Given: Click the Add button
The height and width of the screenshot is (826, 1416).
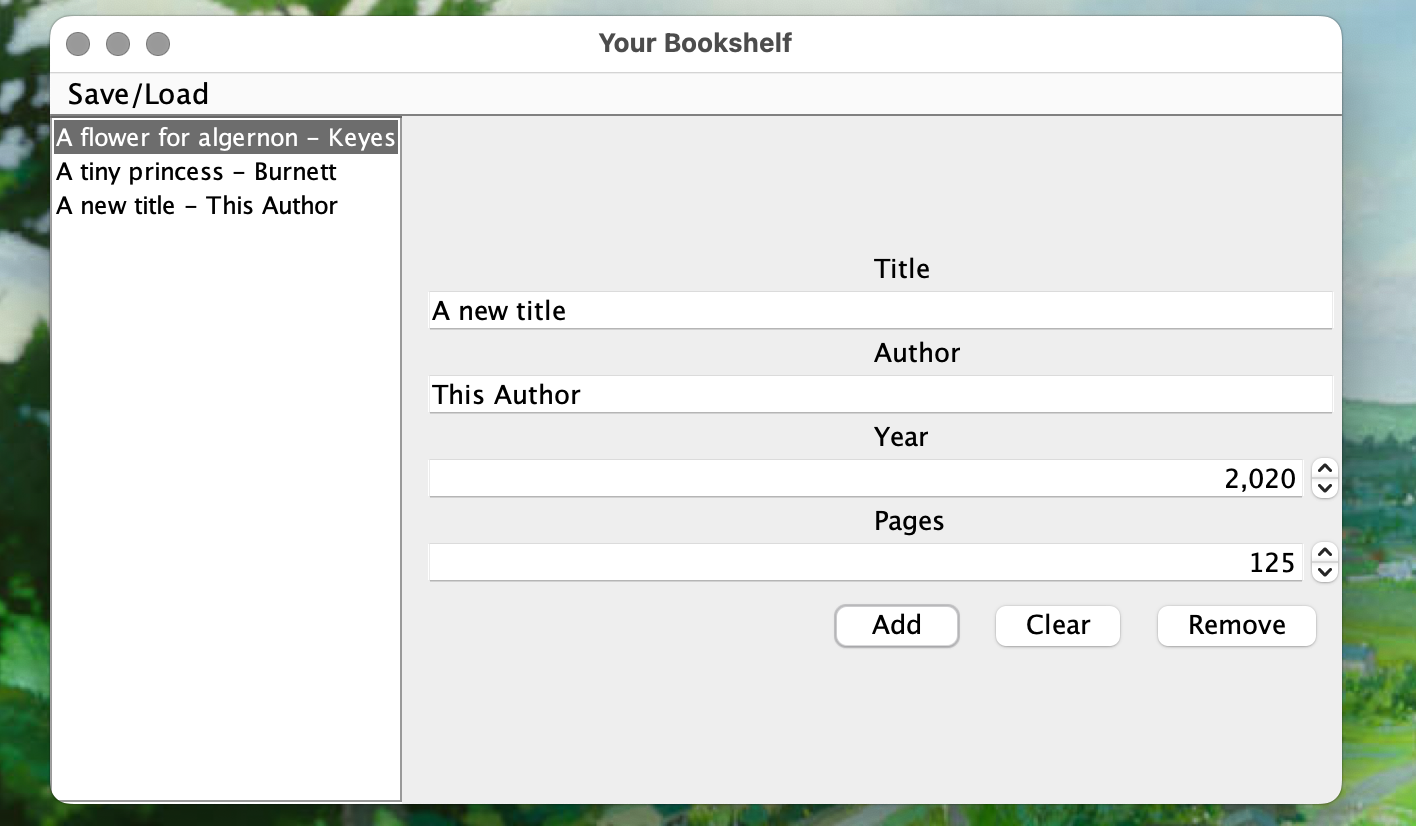Looking at the screenshot, I should [x=897, y=626].
